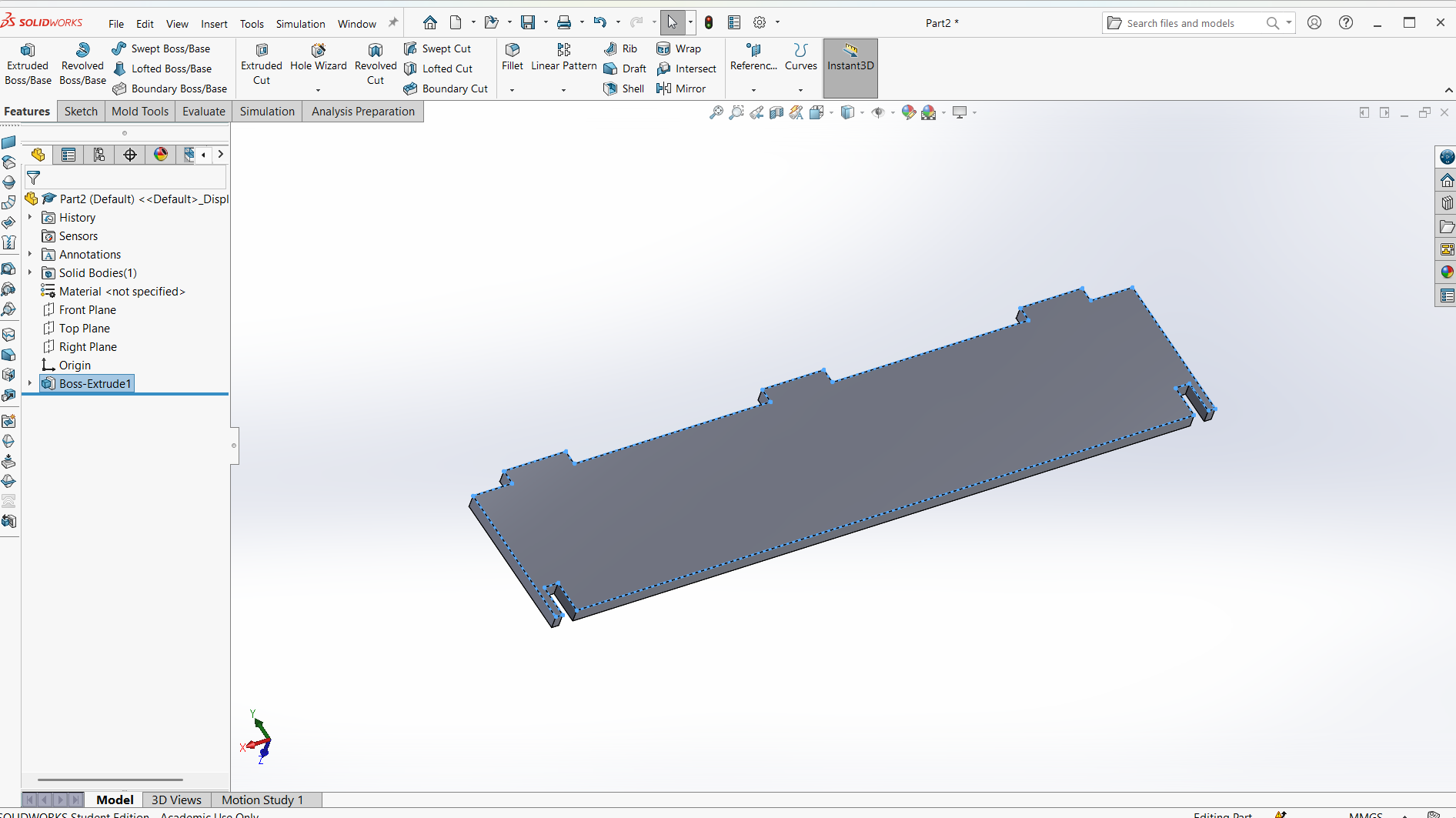The image size is (1456, 818).
Task: Open the Window menu
Action: 357,24
